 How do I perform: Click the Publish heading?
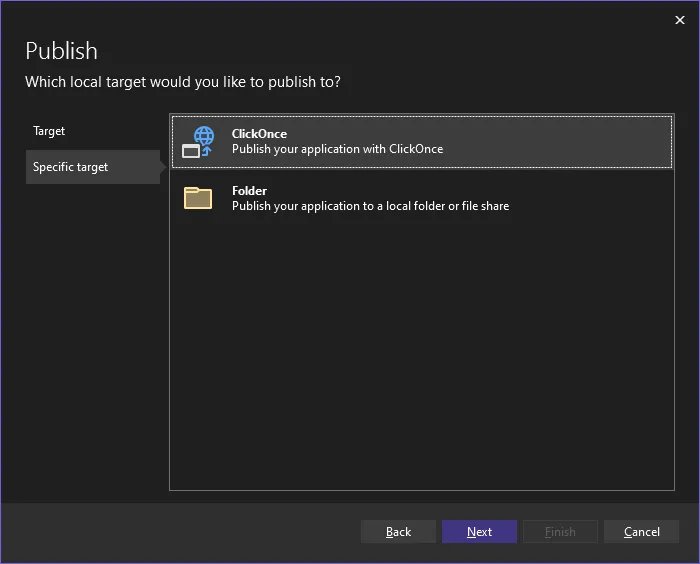(x=61, y=51)
